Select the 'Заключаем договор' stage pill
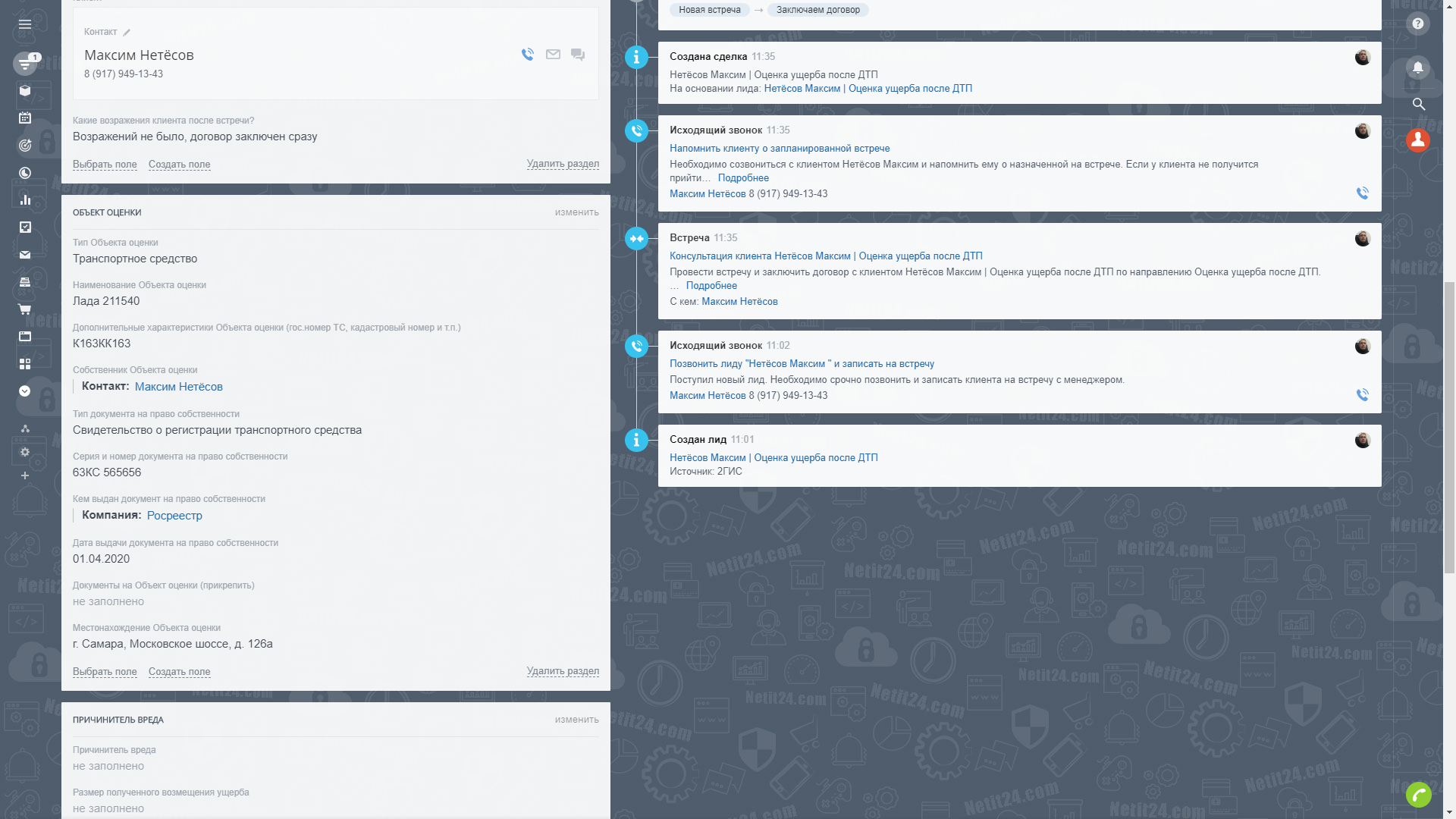 (x=817, y=10)
